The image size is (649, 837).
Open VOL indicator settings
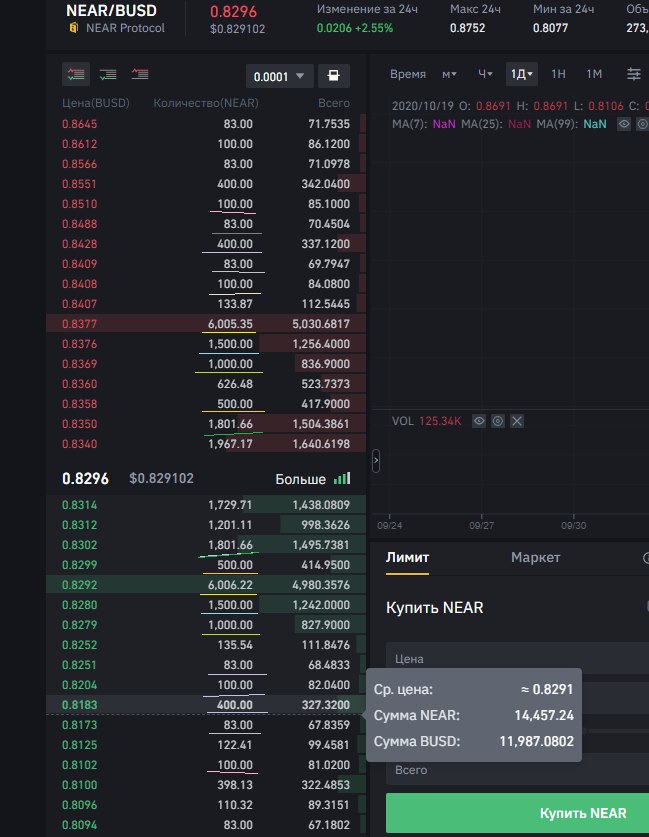[x=497, y=421]
